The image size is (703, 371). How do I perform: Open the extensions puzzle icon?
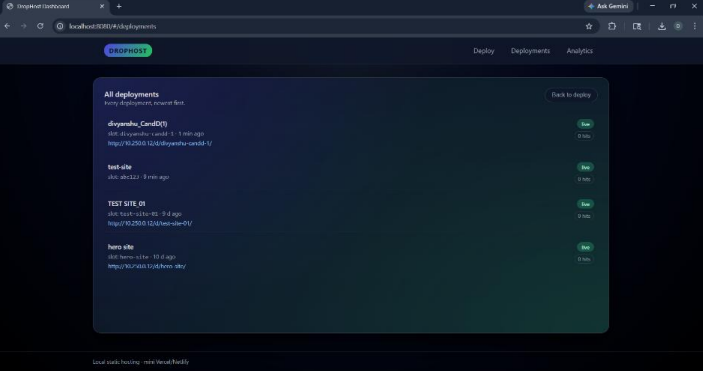(612, 26)
